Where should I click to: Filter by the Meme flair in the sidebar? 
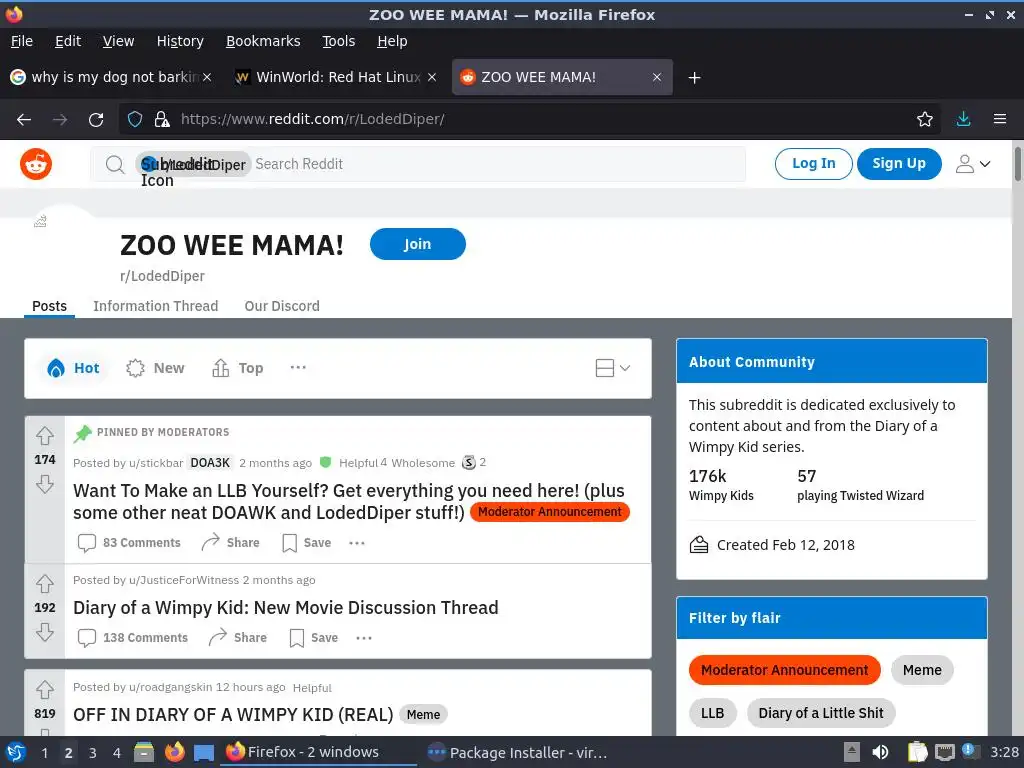922,670
